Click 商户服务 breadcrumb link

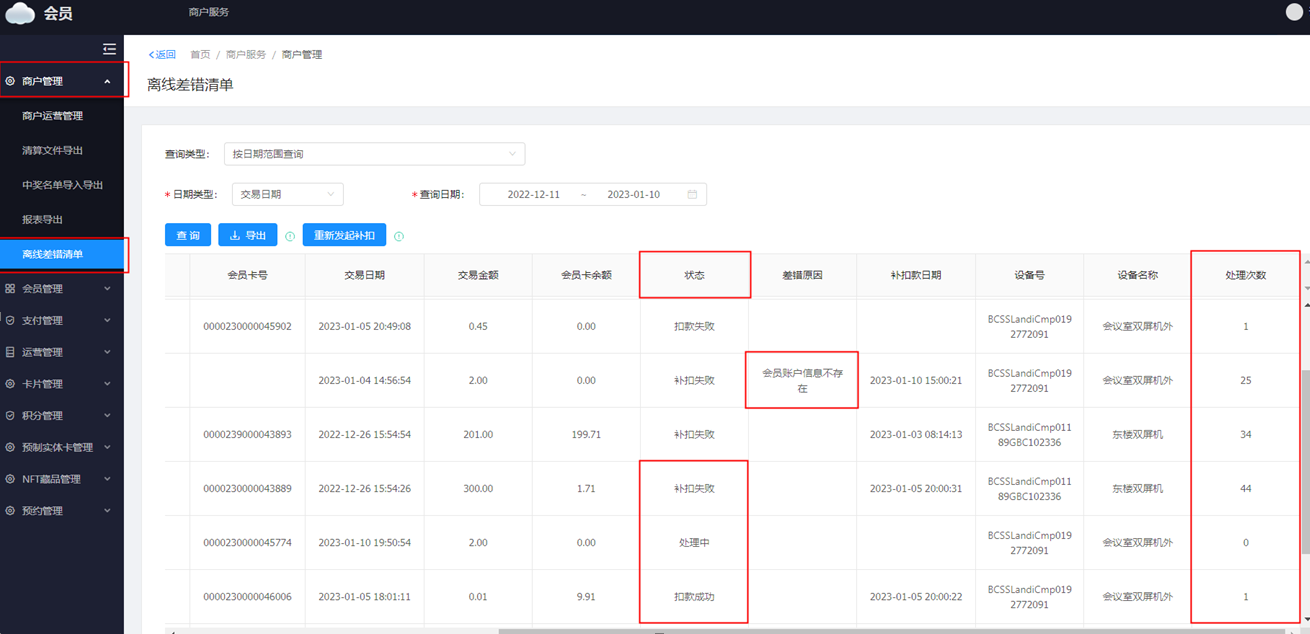[x=246, y=55]
